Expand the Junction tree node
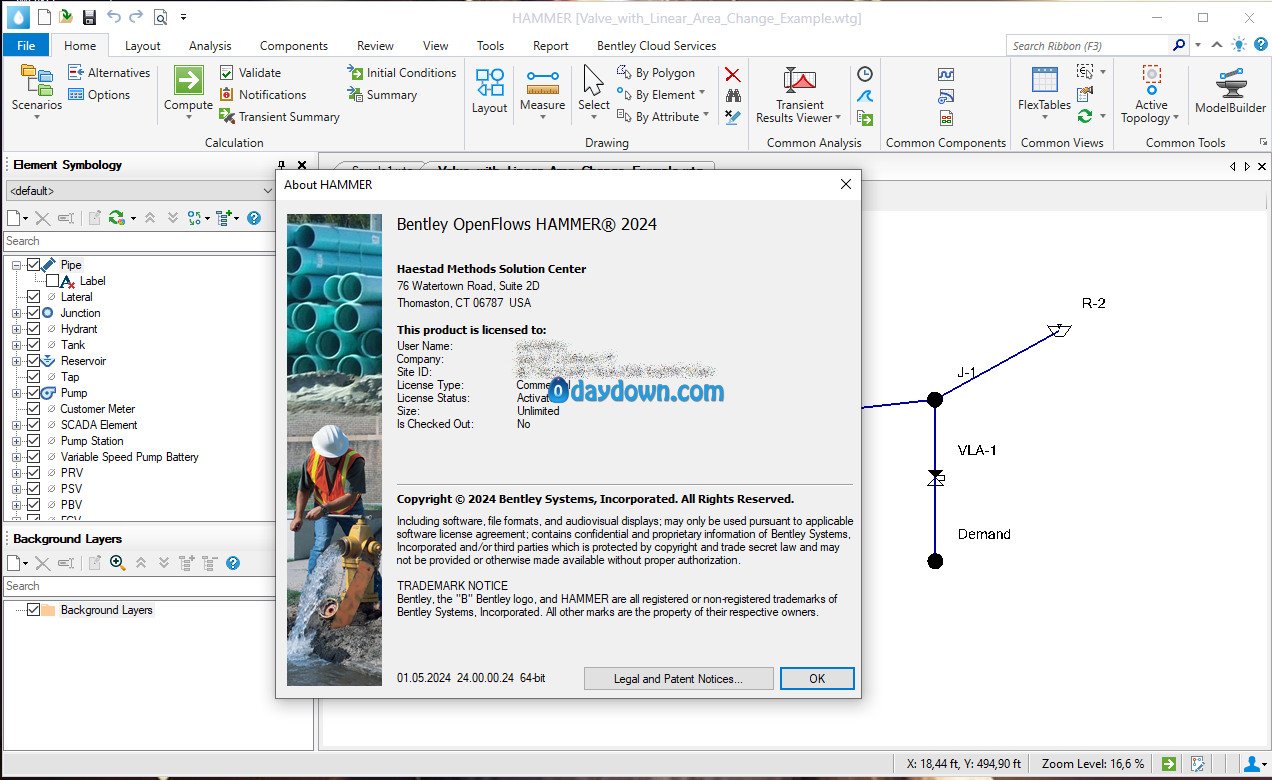 coord(16,313)
